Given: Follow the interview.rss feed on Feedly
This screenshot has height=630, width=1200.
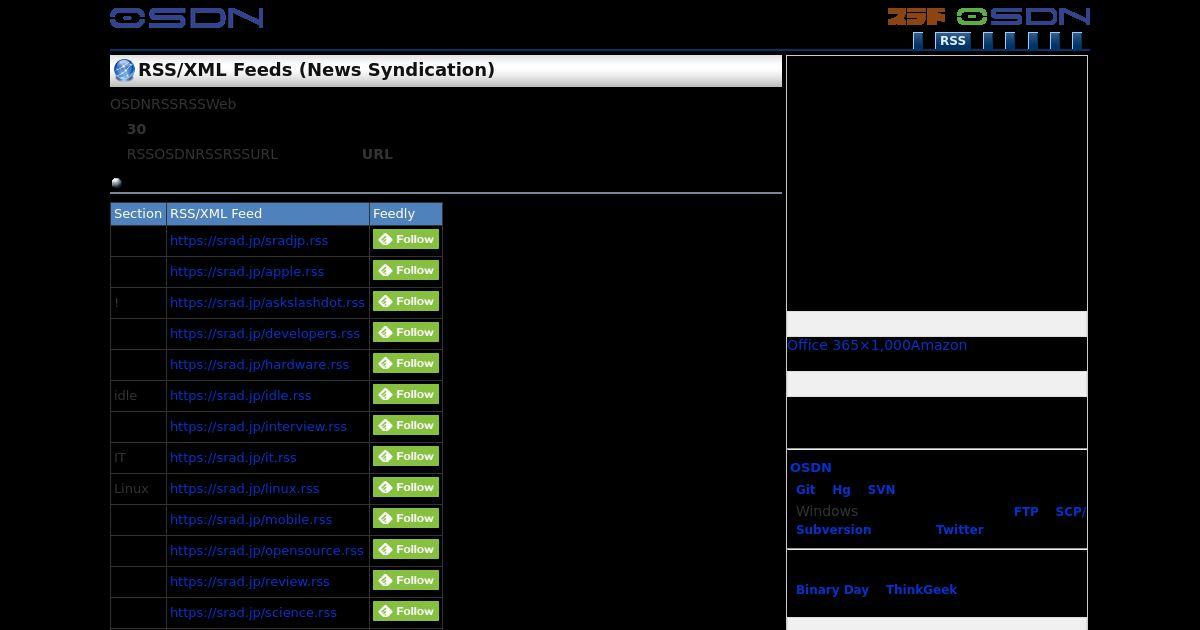Looking at the screenshot, I should pyautogui.click(x=406, y=425).
